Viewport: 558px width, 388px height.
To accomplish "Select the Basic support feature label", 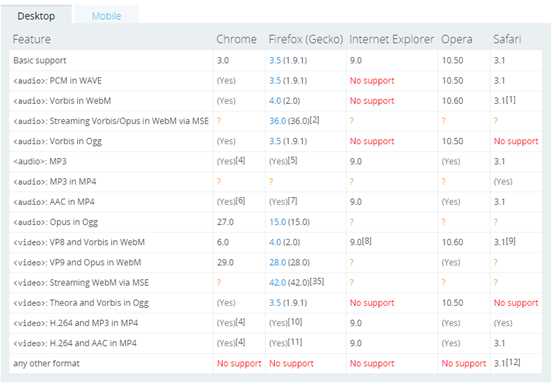I will pyautogui.click(x=40, y=61).
